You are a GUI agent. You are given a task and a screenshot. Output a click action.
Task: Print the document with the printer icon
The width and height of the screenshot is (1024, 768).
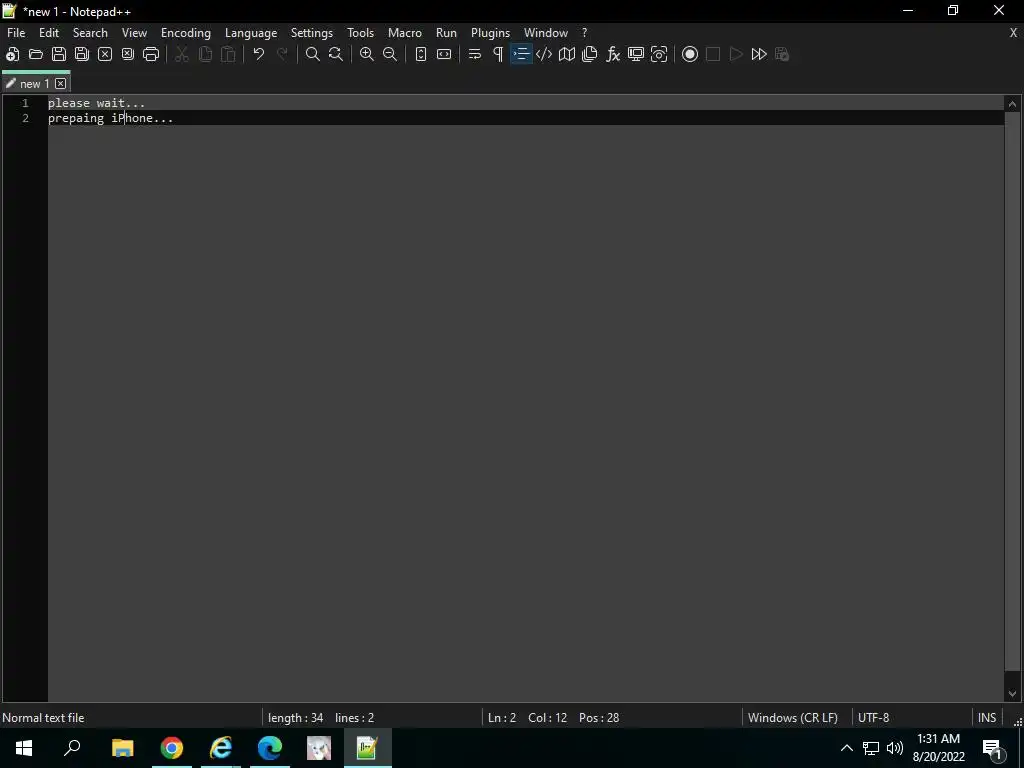pyautogui.click(x=151, y=54)
